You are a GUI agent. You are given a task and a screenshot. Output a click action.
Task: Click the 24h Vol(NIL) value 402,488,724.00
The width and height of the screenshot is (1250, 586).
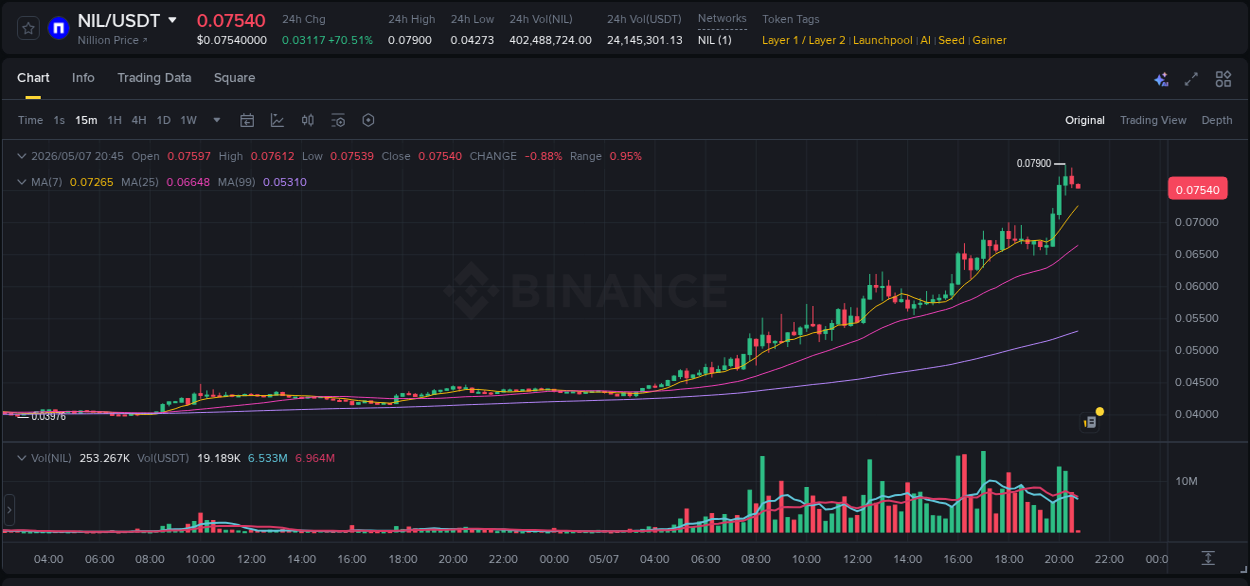click(550, 40)
